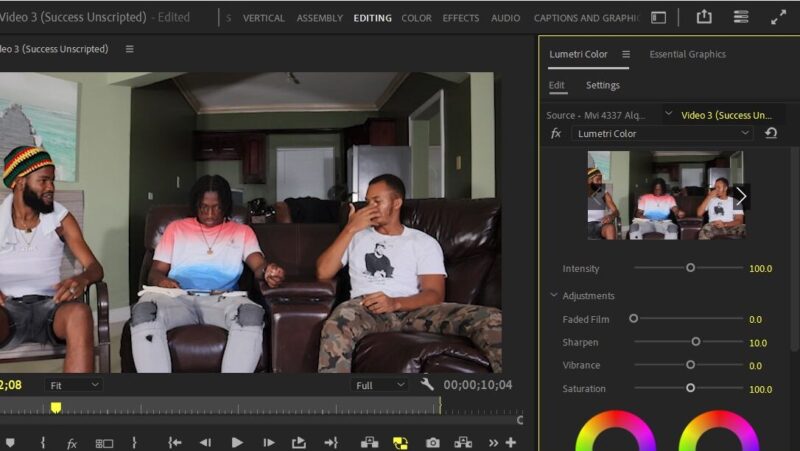Screen dimensions: 800x451
Task: Collapse the Adjustments section
Action: pos(554,295)
